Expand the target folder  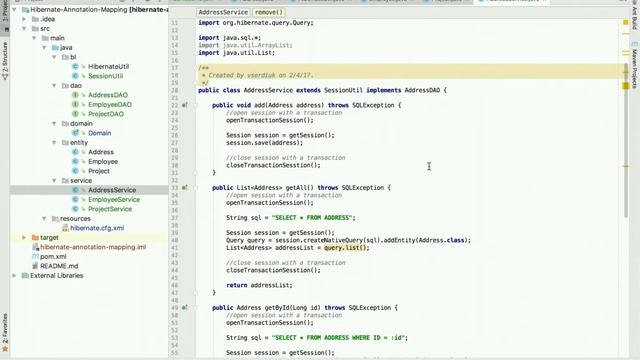click(24, 238)
